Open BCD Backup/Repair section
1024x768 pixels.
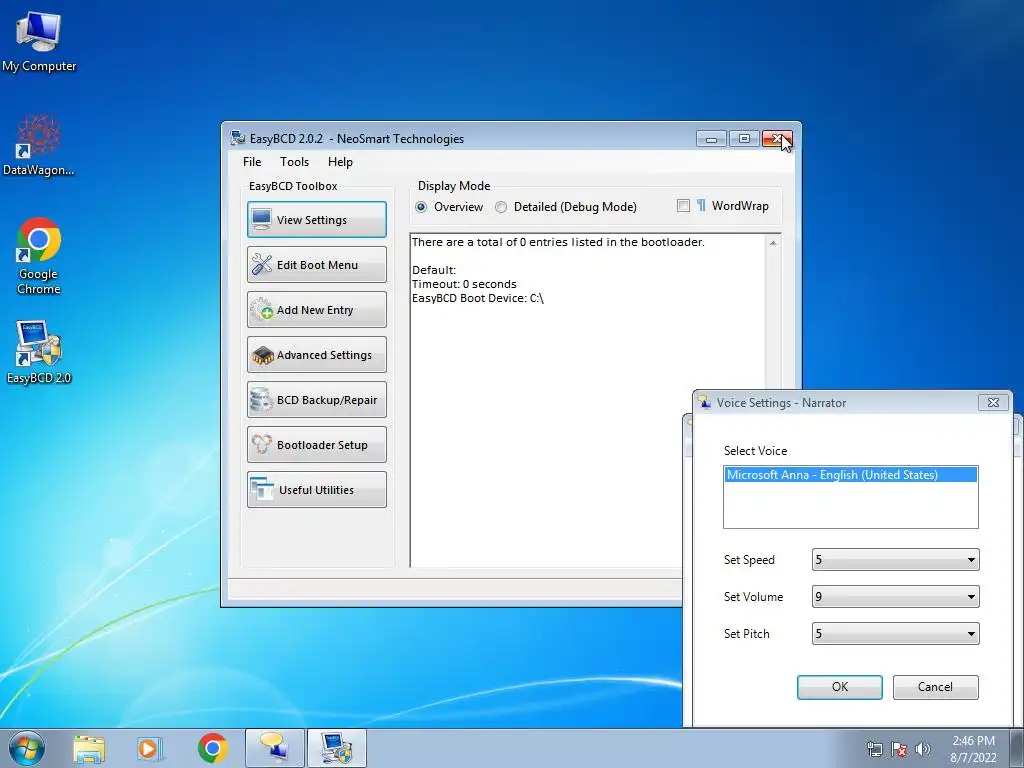coord(317,400)
